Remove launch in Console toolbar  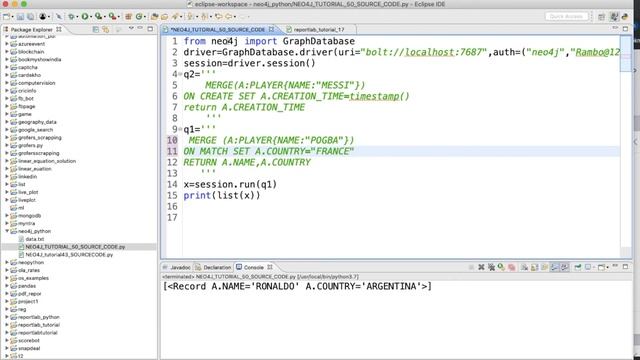(481, 267)
